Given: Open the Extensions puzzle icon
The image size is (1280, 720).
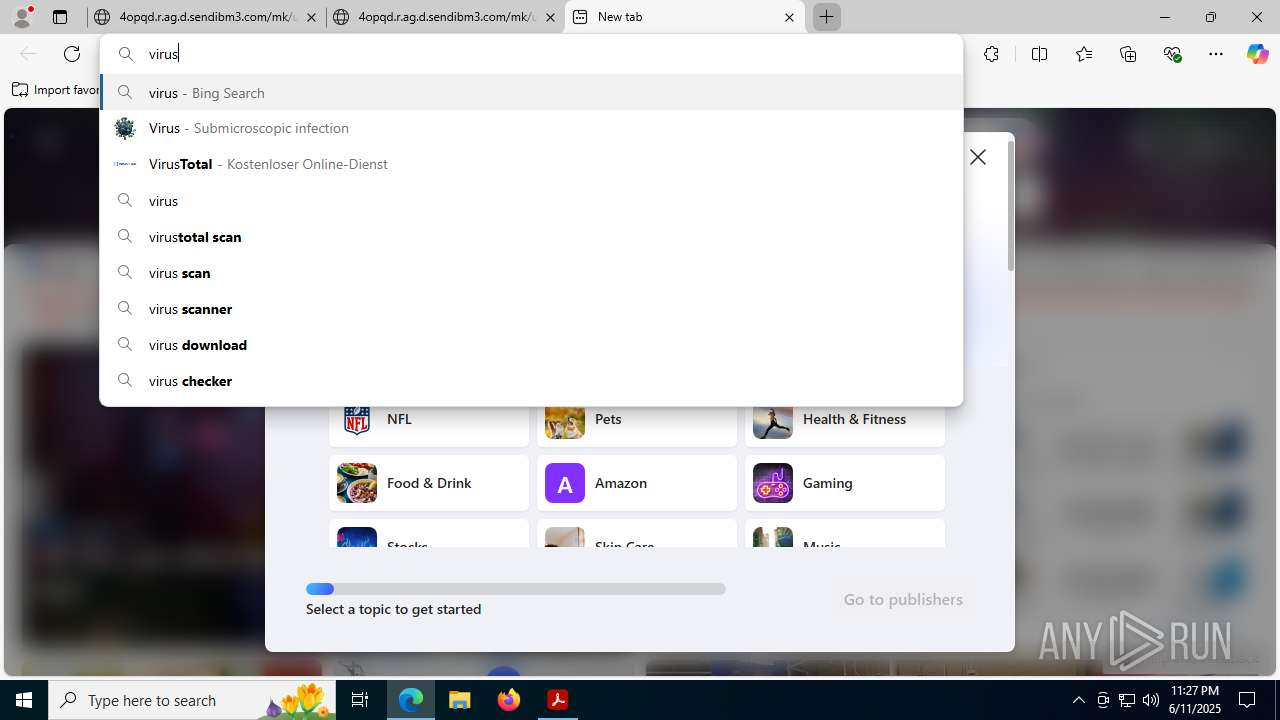Looking at the screenshot, I should coord(991,54).
